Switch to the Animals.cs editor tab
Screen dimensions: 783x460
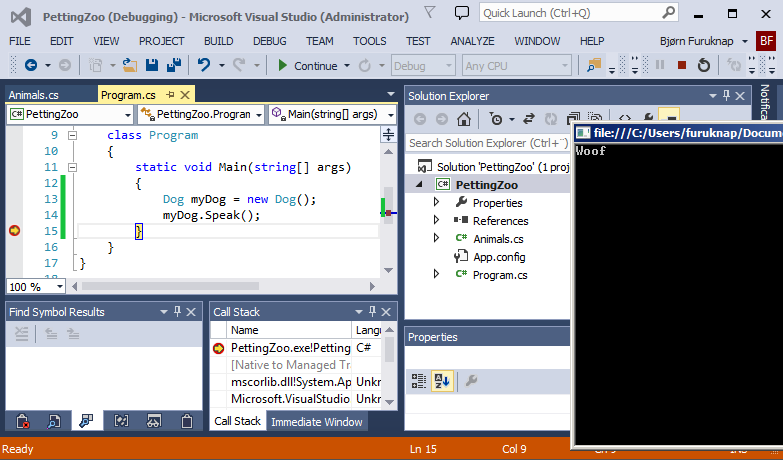(33, 94)
